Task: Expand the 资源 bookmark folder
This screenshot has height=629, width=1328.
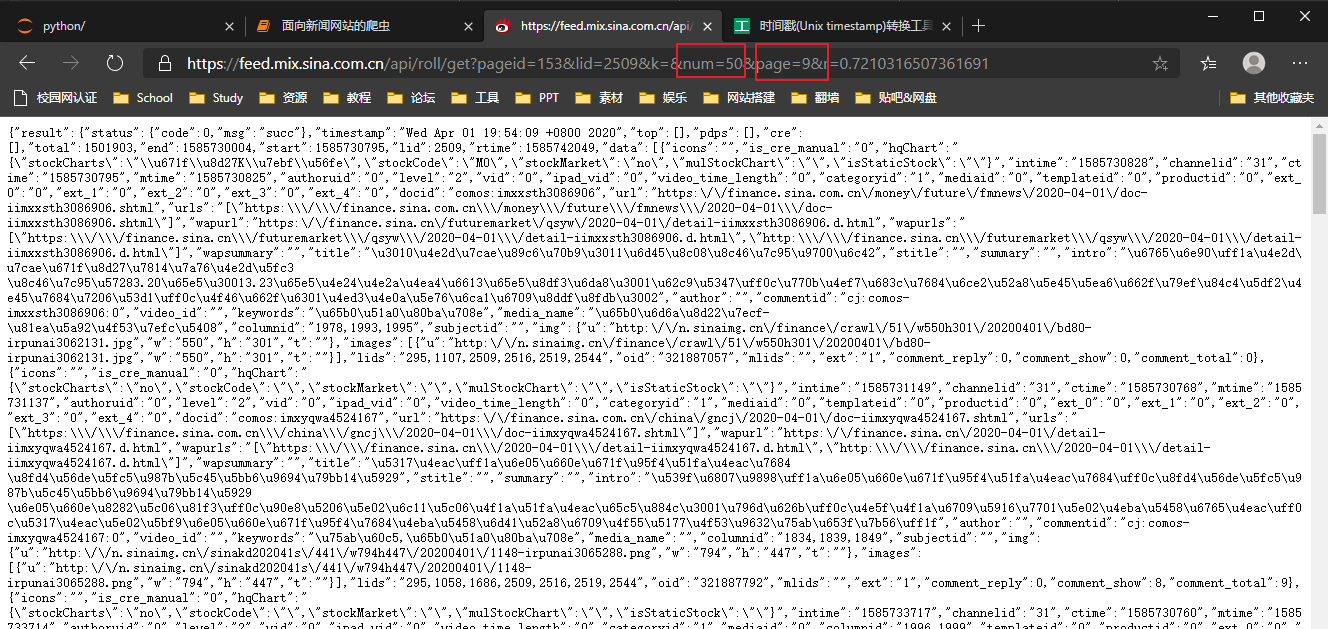Action: pyautogui.click(x=283, y=98)
